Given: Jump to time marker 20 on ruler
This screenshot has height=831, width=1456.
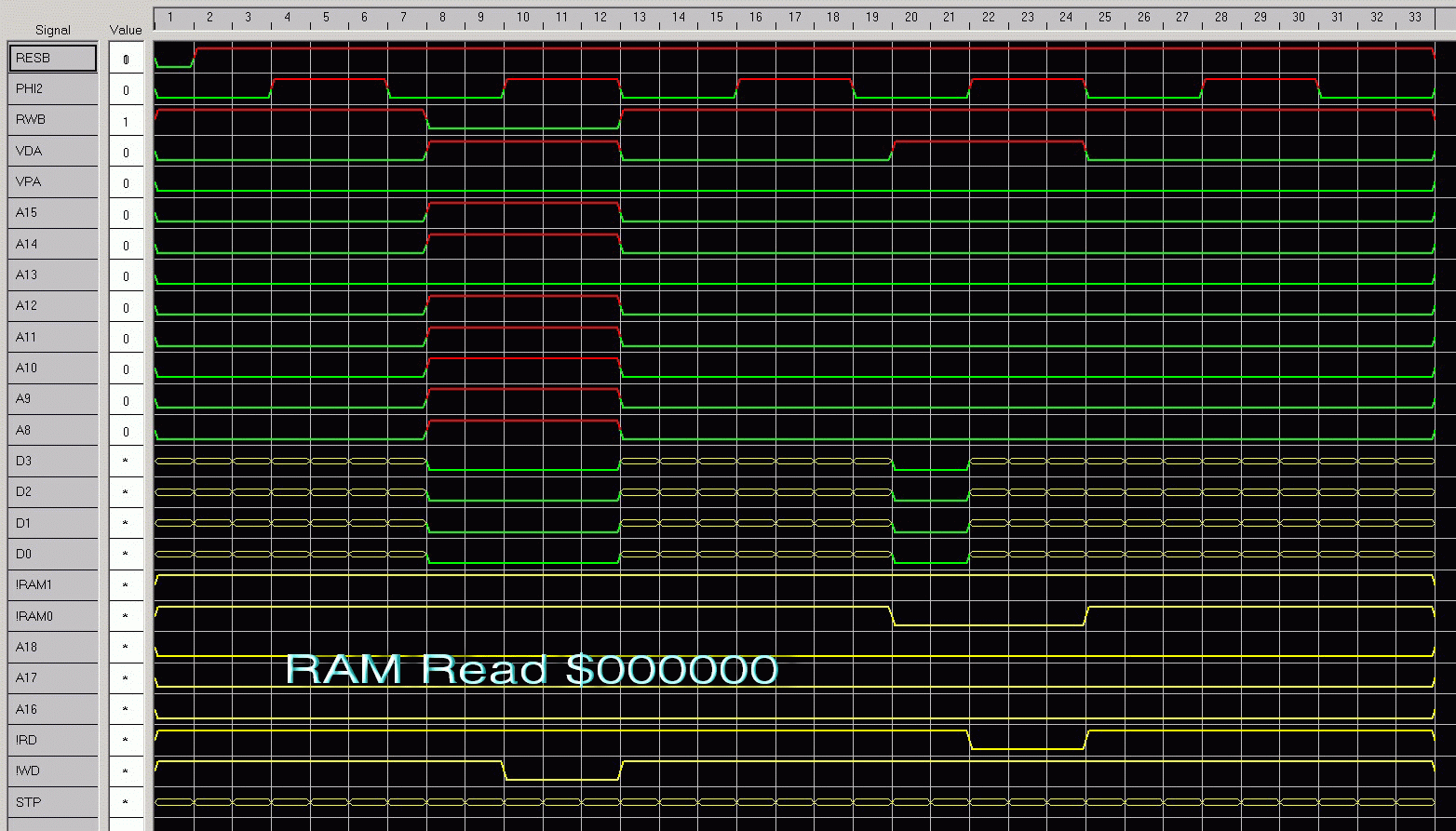Looking at the screenshot, I should tap(910, 17).
